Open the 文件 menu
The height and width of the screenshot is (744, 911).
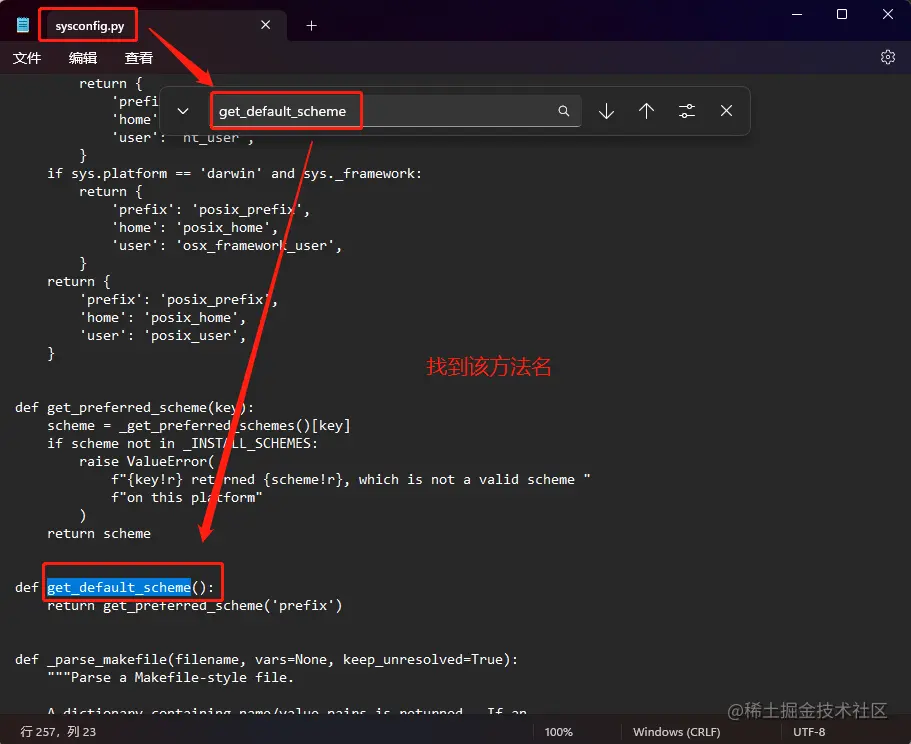pyautogui.click(x=27, y=58)
